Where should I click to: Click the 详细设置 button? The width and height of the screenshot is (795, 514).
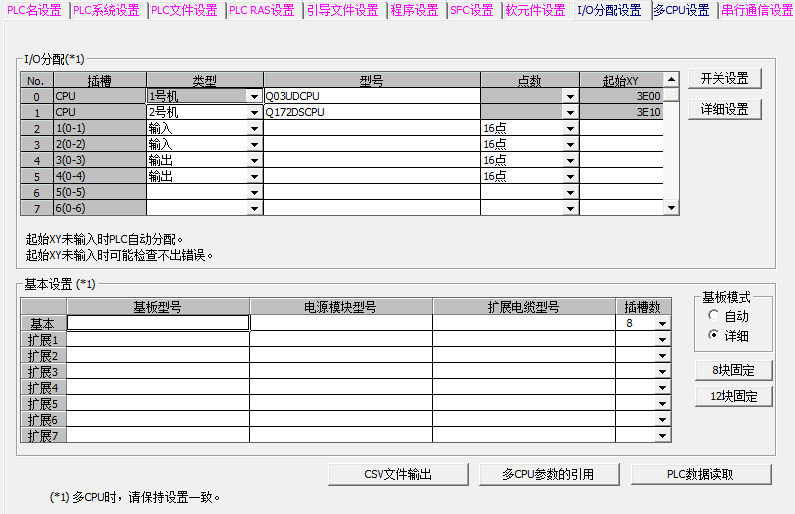[x=724, y=109]
